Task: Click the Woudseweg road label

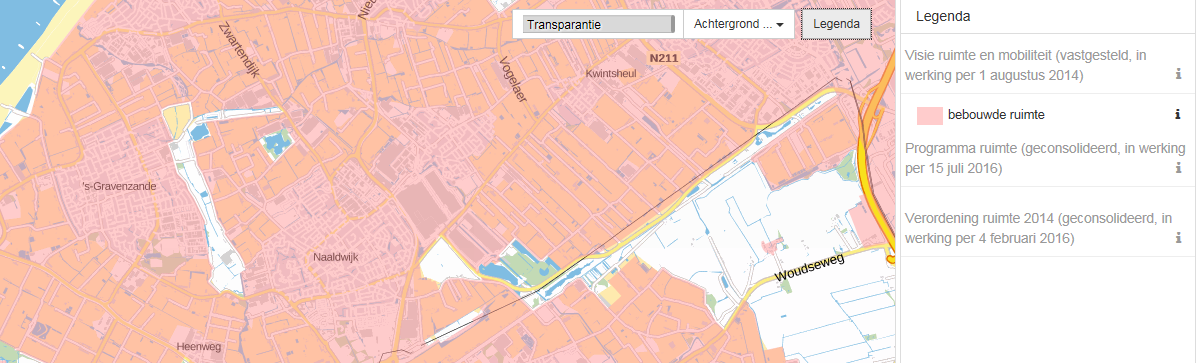Action: pos(809,268)
